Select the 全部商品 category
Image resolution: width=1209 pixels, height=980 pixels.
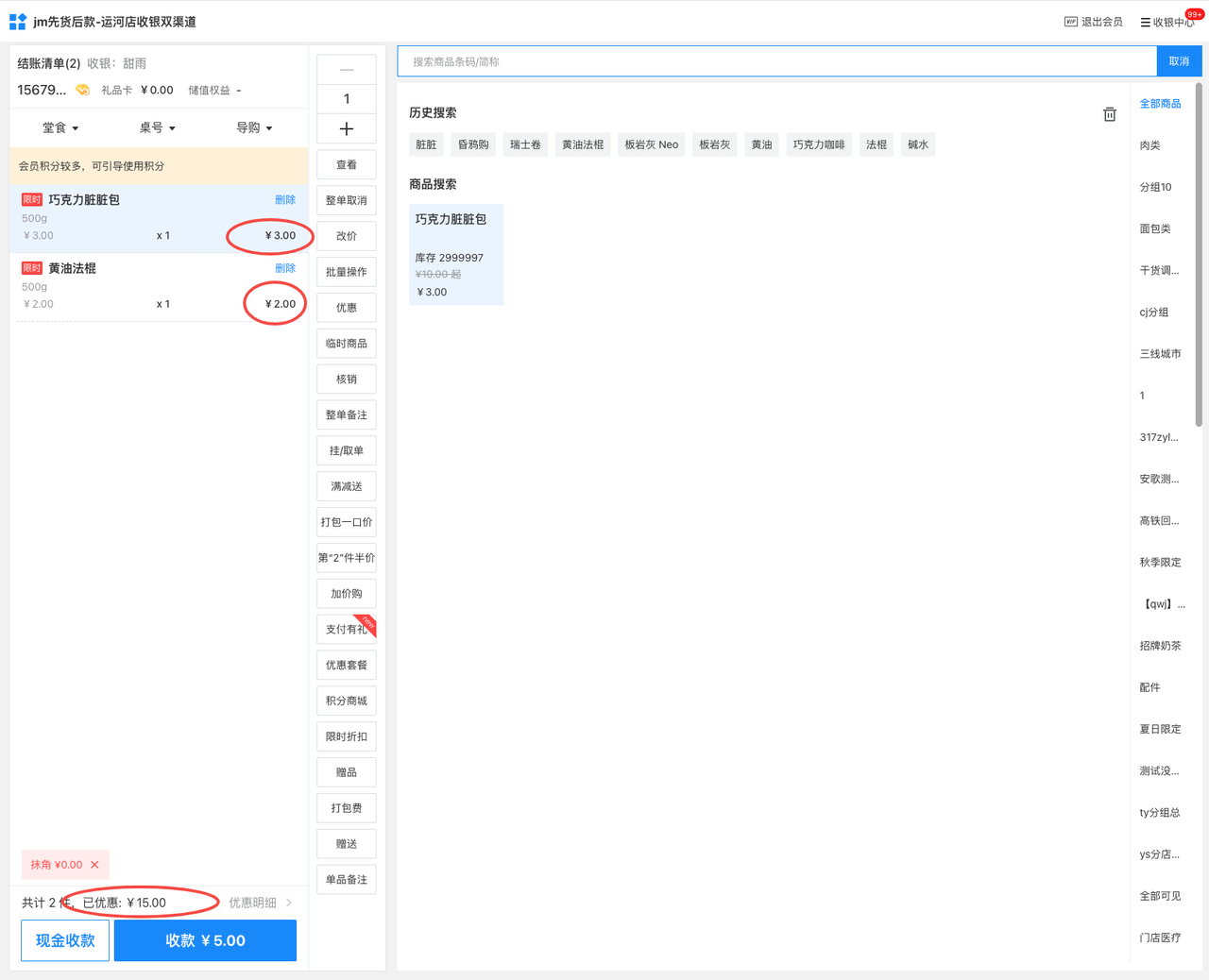point(1160,104)
